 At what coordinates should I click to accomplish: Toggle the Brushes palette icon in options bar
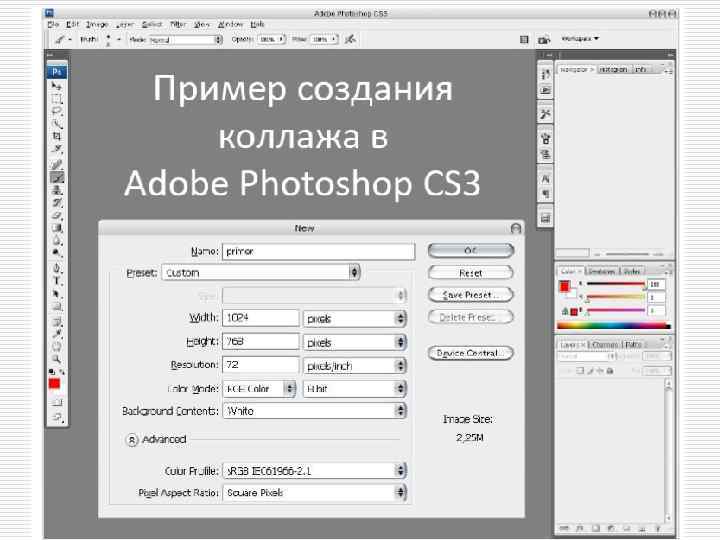click(524, 40)
